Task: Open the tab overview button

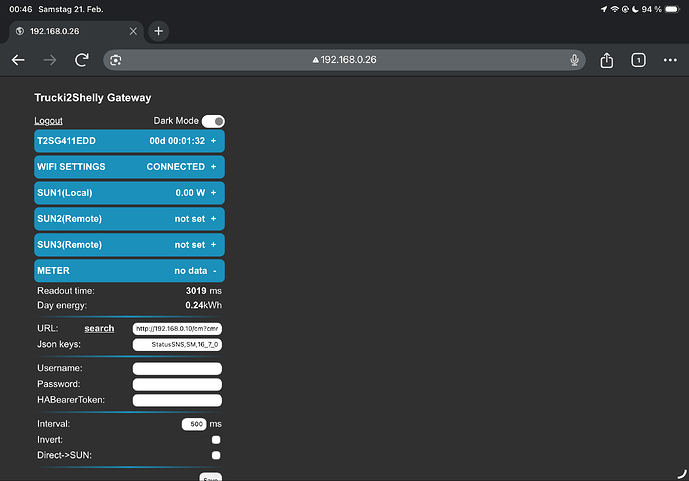Action: [x=638, y=60]
